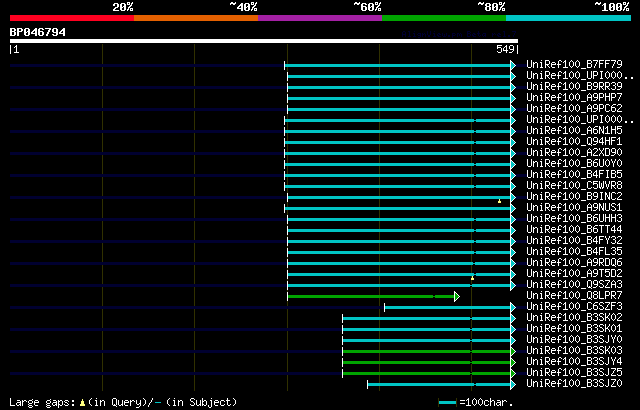Click the end arrowhead of B7FF79 alignment
This screenshot has width=640, height=410.
tap(513, 65)
